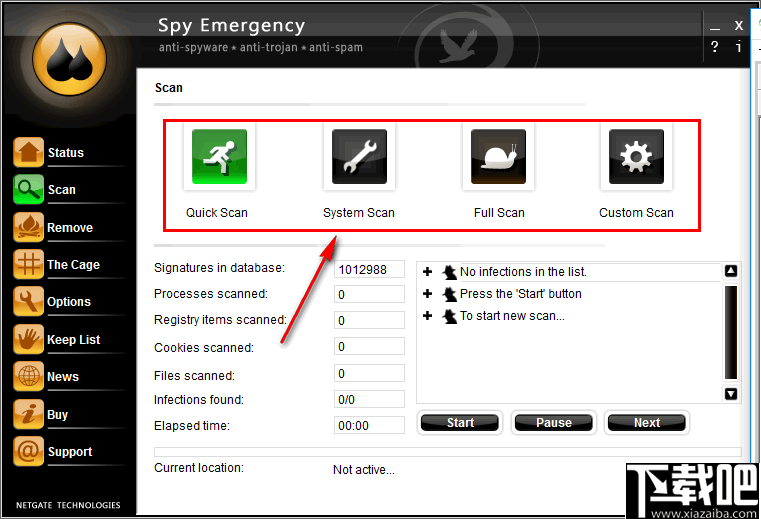Click the Scan label in the sidebar
Image resolution: width=761 pixels, height=519 pixels.
click(x=62, y=190)
